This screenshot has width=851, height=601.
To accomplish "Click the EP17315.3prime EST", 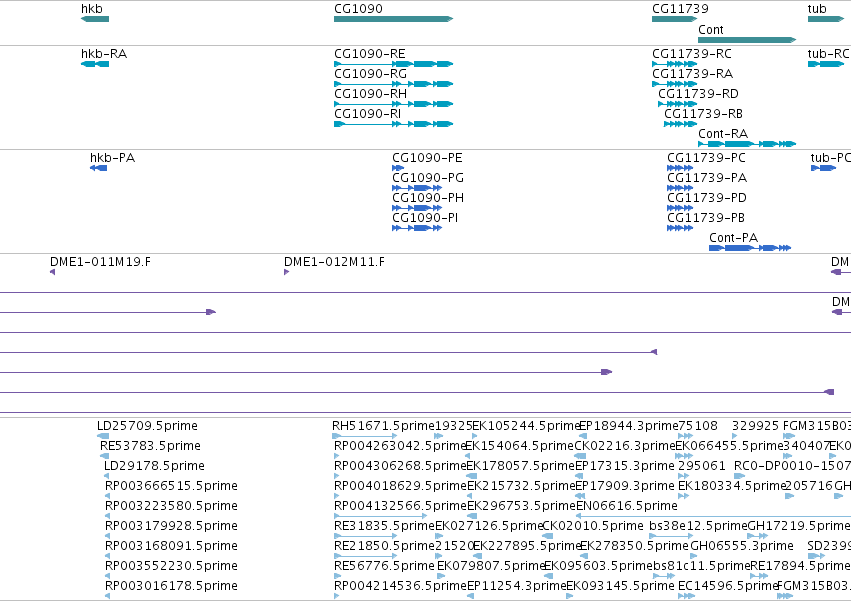I will 580,476.
